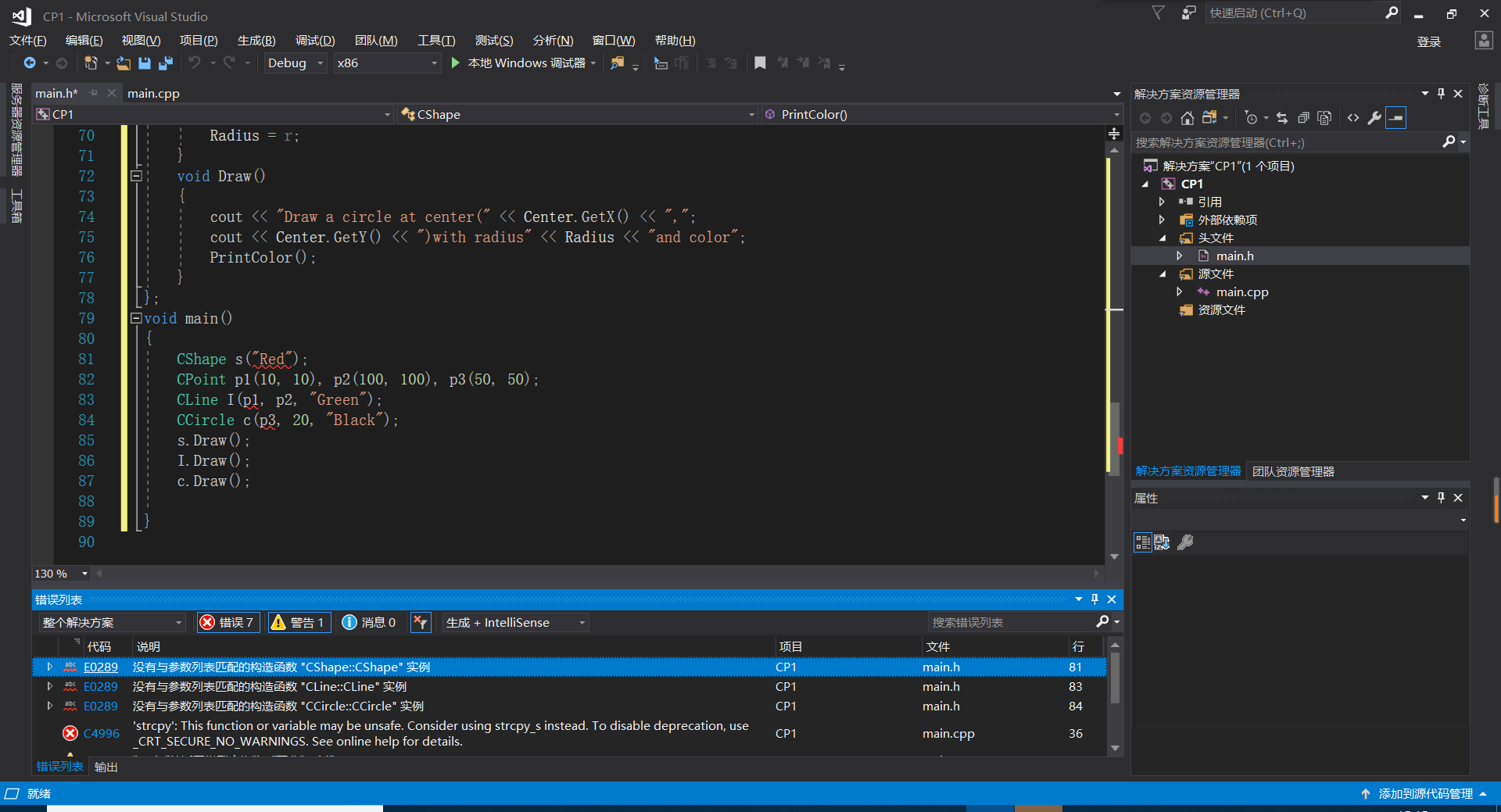Click the Alphabetical sort icon in Properties panel
Image resolution: width=1501 pixels, height=812 pixels.
(x=1162, y=542)
